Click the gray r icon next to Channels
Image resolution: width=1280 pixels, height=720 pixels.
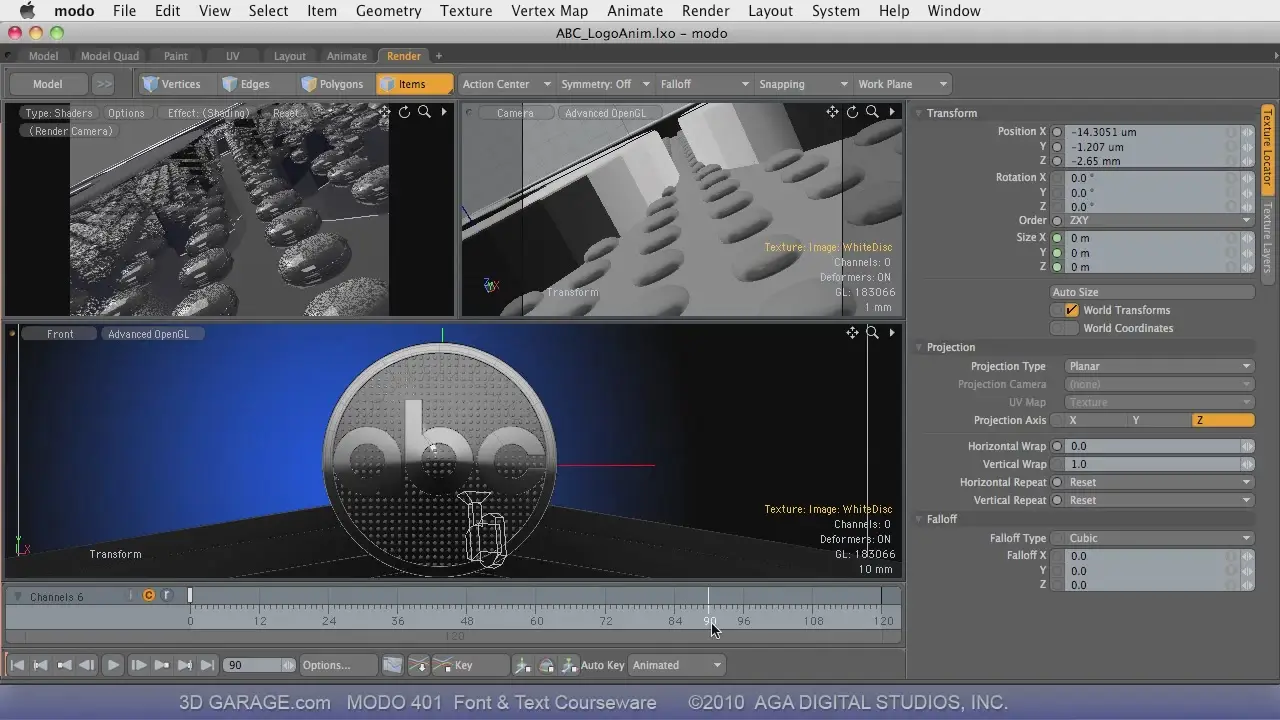tap(167, 596)
